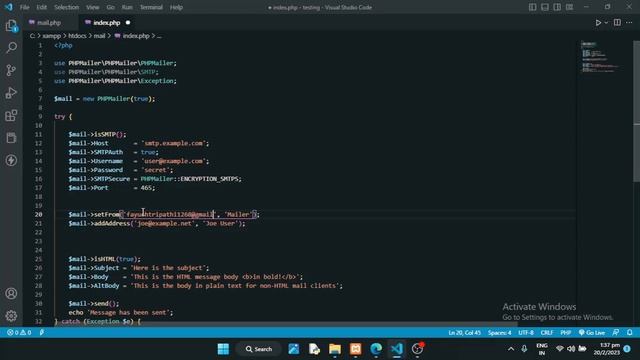Viewport: 640px width, 360px height.
Task: Click the xampp breadcrumb segment
Action: pos(52,36)
